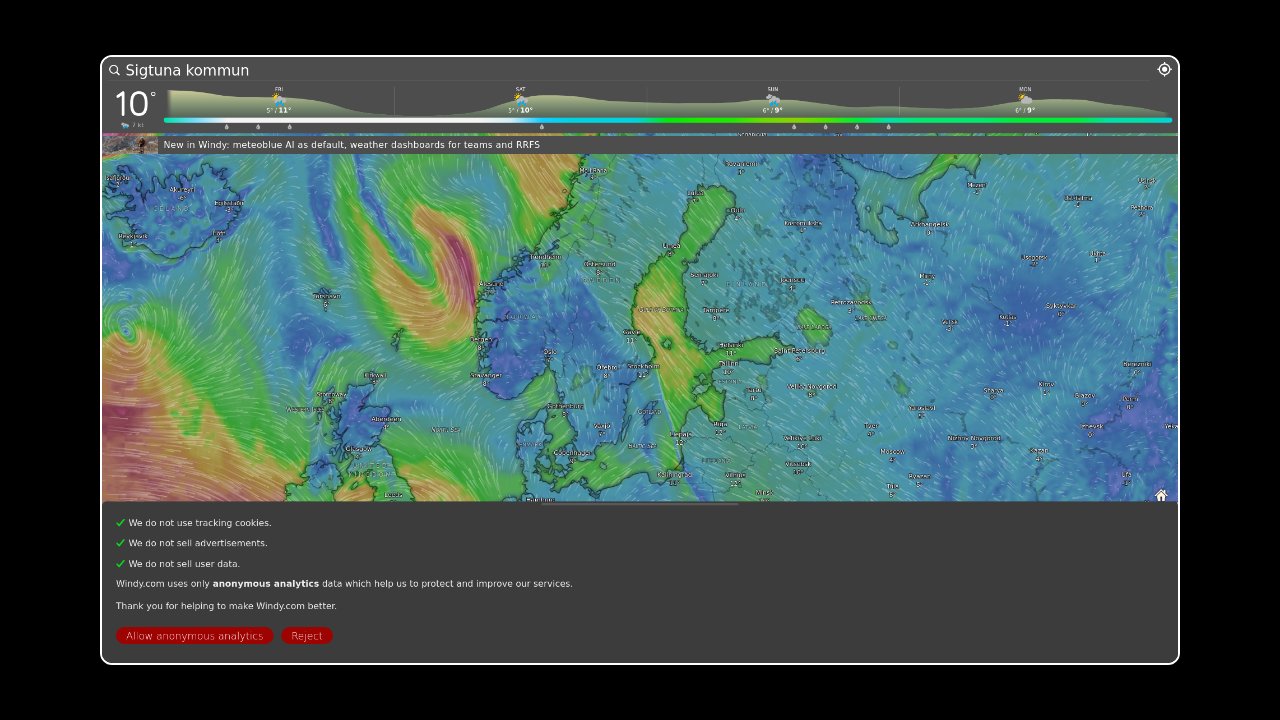Click the home icon on the map

1161,495
